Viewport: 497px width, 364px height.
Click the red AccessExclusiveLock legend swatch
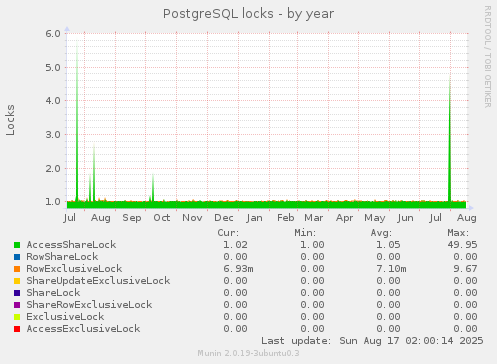pyautogui.click(x=17, y=329)
